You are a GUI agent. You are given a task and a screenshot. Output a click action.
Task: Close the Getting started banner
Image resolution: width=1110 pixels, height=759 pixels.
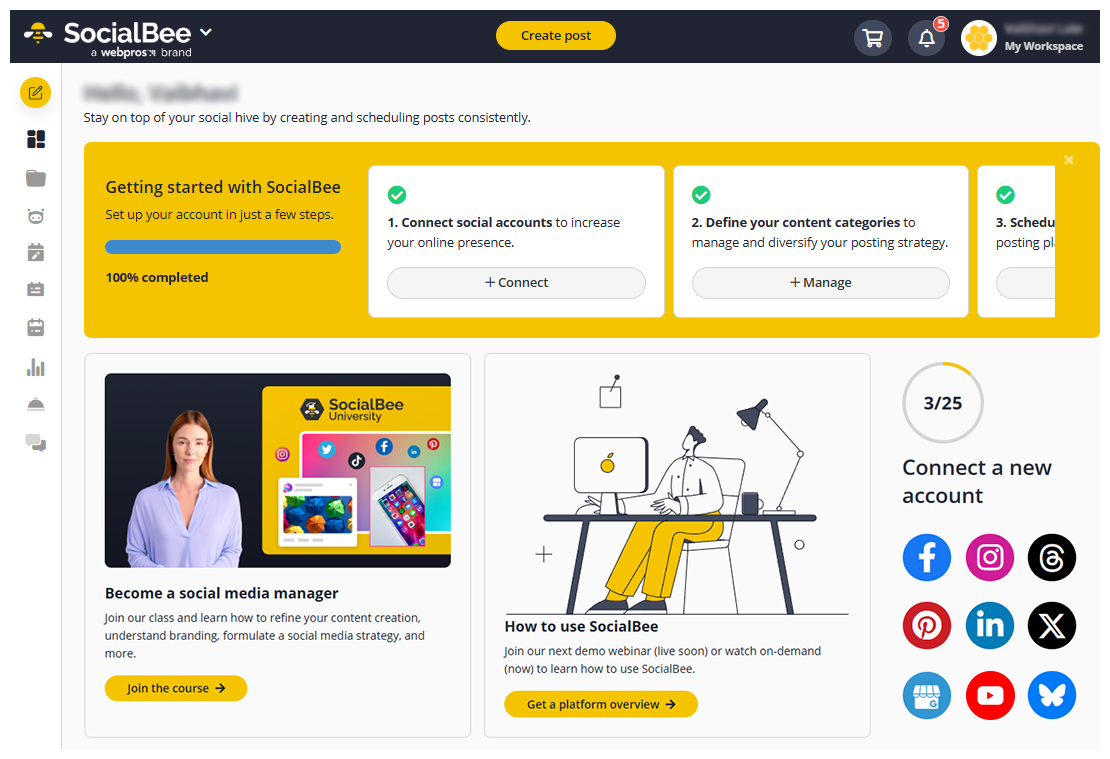1069,160
